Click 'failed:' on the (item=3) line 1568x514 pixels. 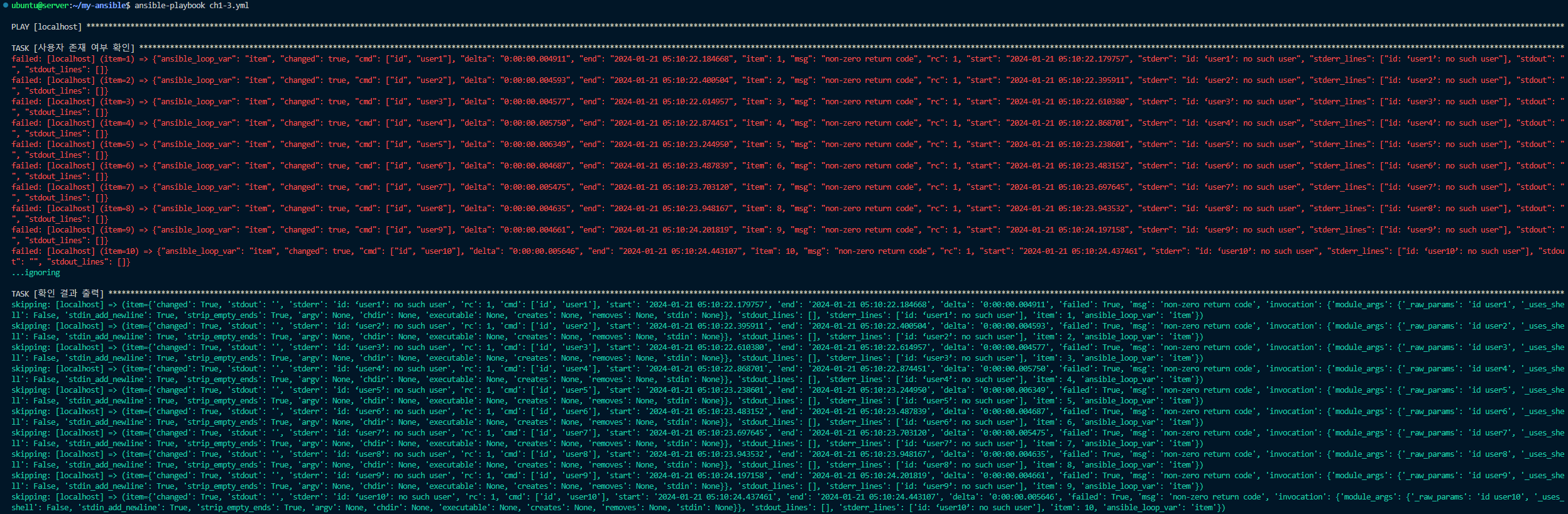pyautogui.click(x=27, y=101)
